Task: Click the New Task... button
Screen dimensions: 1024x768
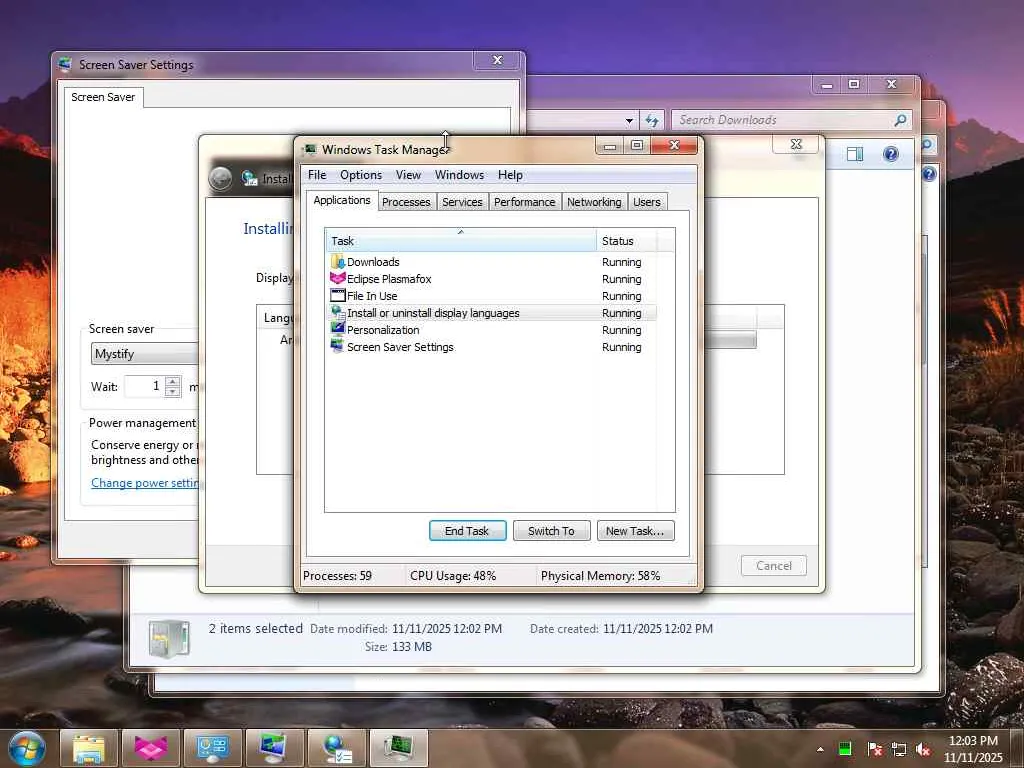Action: click(635, 531)
